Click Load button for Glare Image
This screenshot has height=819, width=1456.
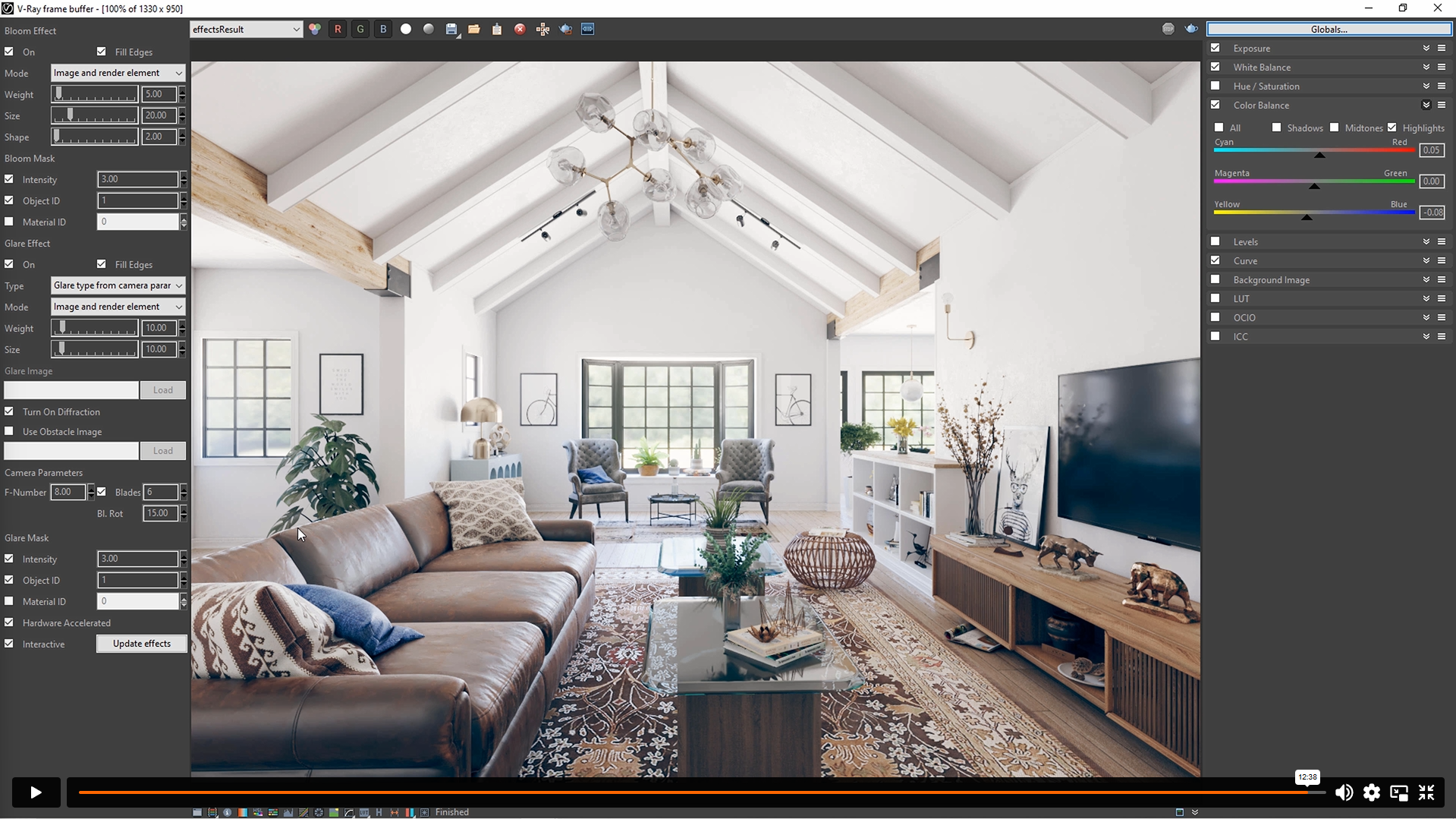pyautogui.click(x=163, y=390)
